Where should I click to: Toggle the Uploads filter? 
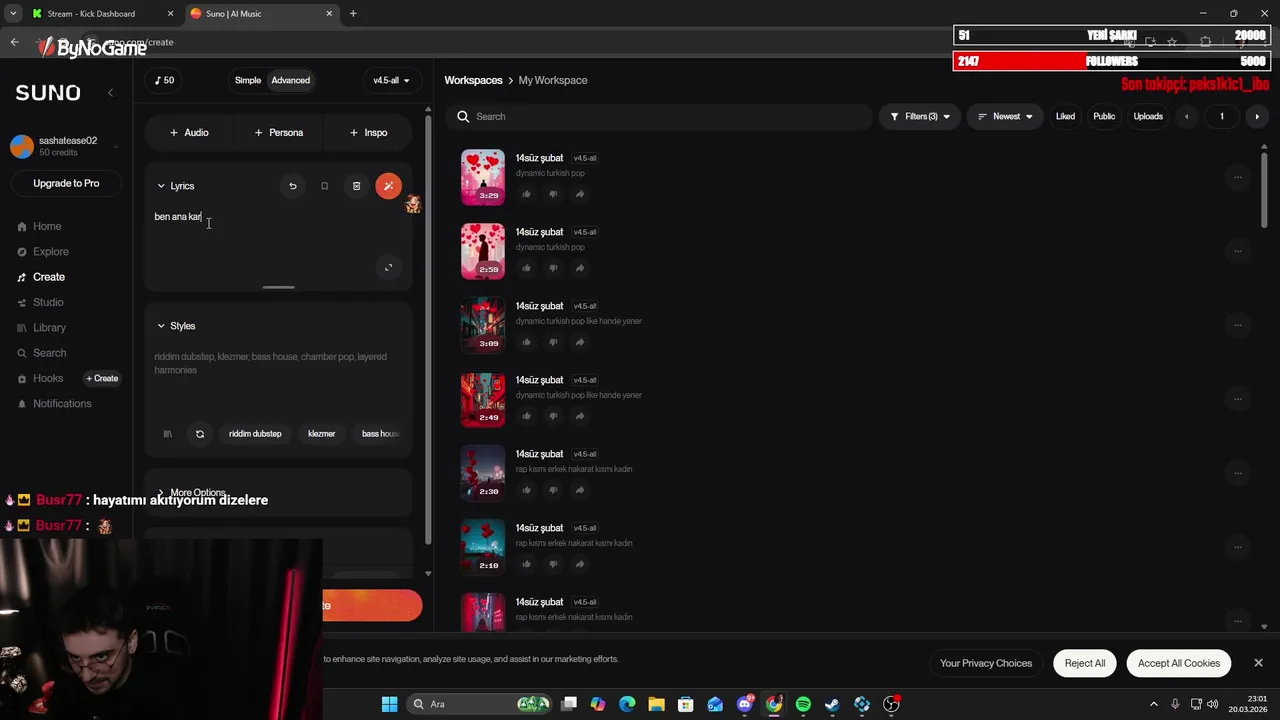[1148, 117]
